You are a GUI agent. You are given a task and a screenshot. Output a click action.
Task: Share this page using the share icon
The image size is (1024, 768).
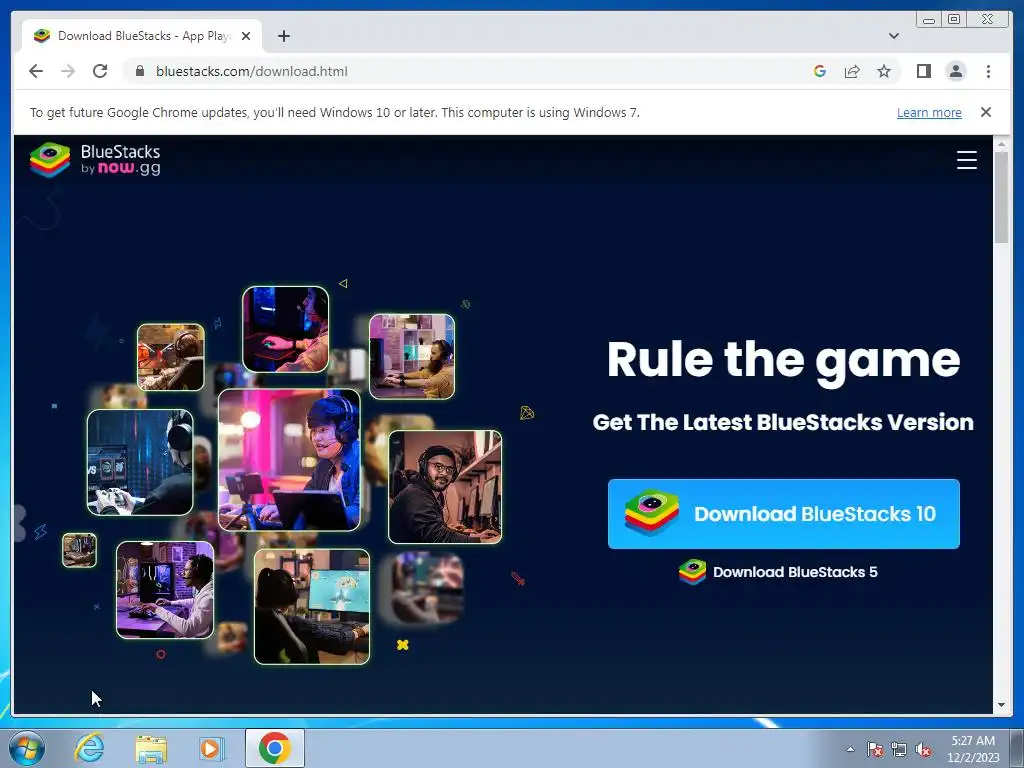click(x=852, y=71)
